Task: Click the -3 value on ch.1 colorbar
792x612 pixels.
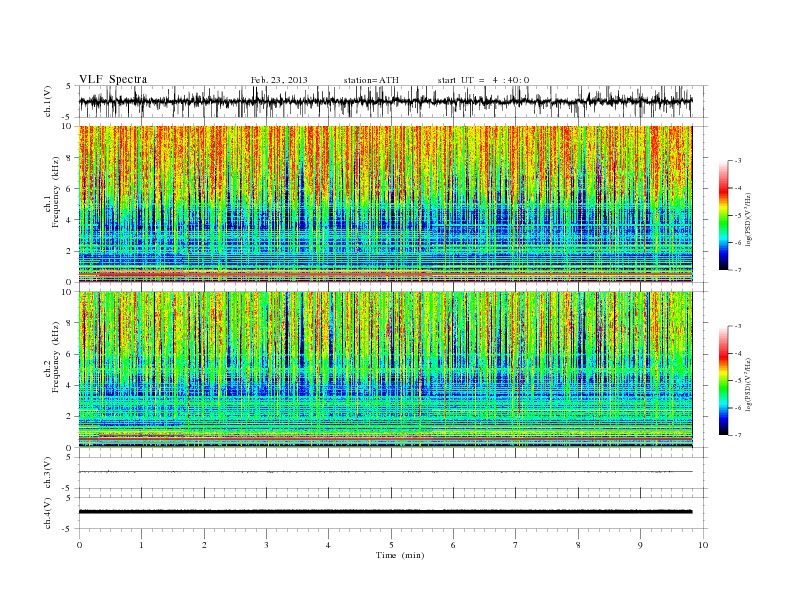Action: [x=738, y=161]
